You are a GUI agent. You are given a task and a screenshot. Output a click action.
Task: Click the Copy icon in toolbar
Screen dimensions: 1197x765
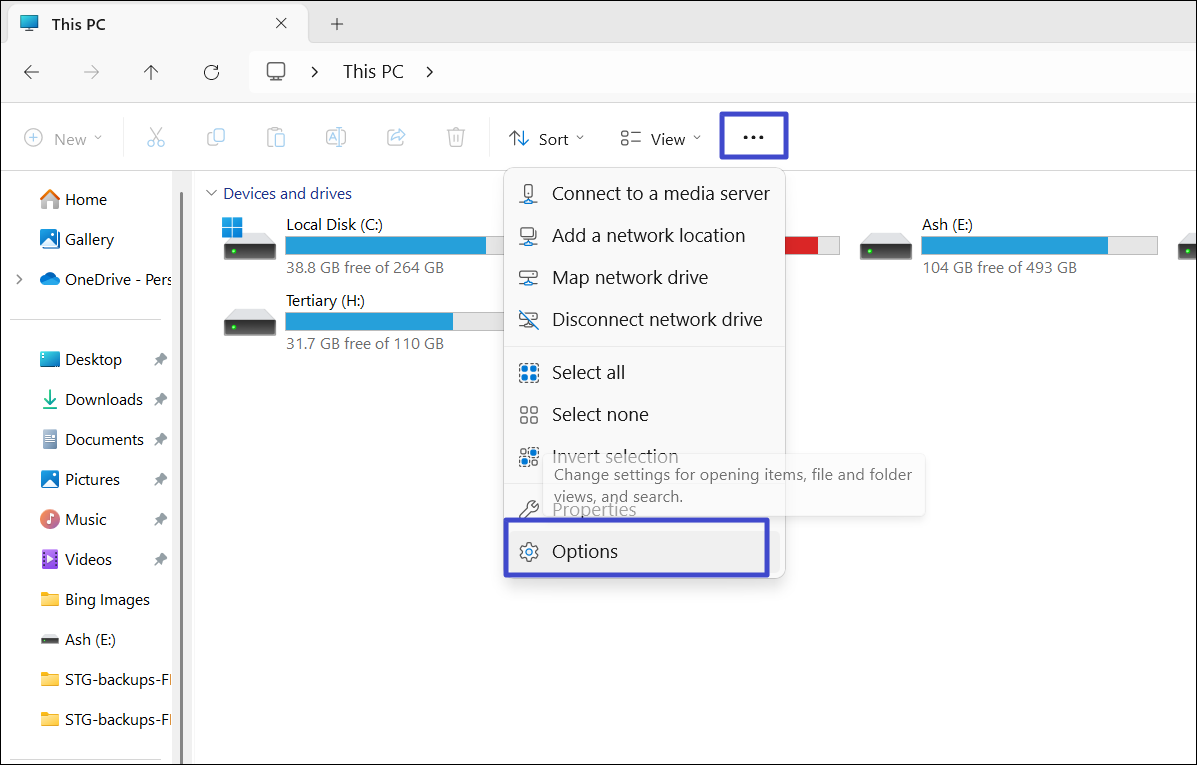215,138
